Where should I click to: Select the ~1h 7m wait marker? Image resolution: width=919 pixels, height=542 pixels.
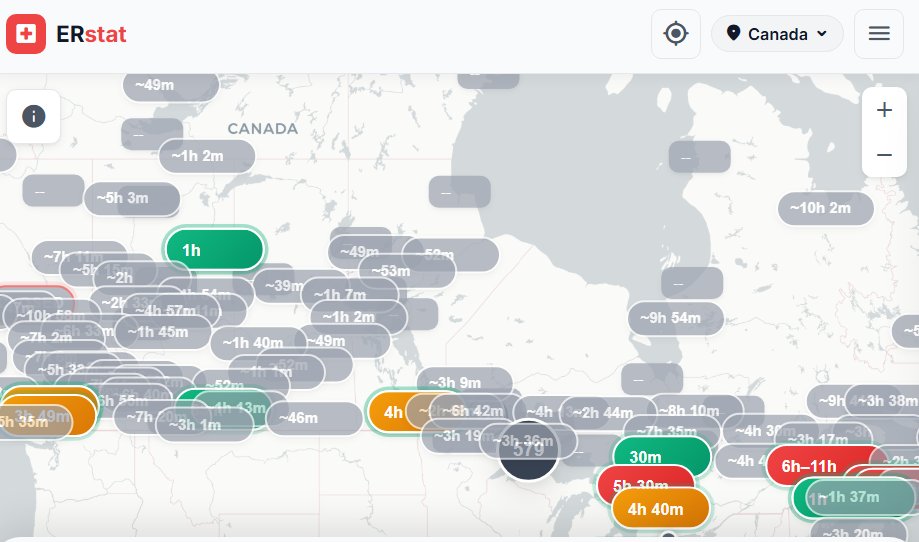(x=350, y=294)
